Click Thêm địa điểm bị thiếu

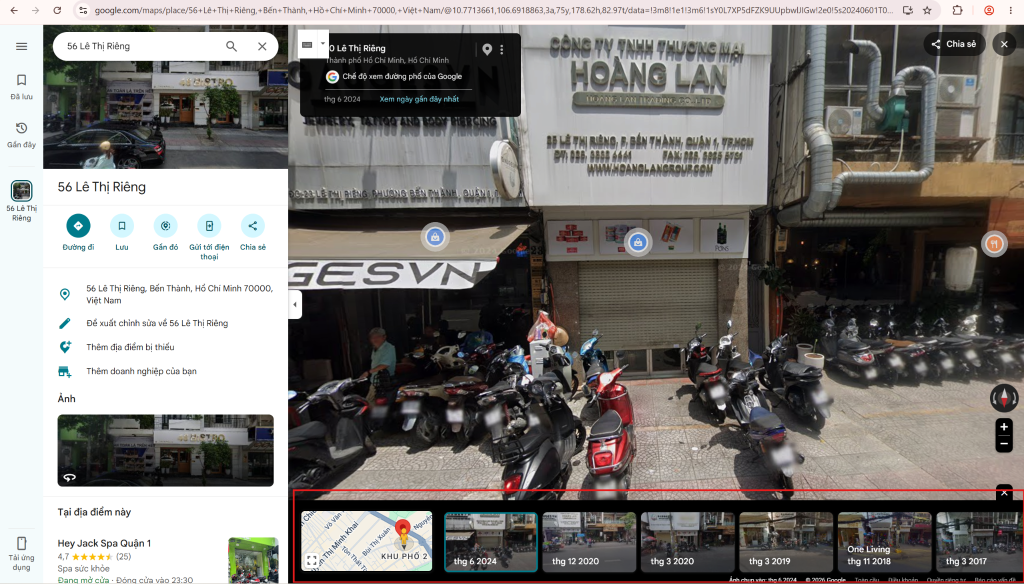(166, 347)
